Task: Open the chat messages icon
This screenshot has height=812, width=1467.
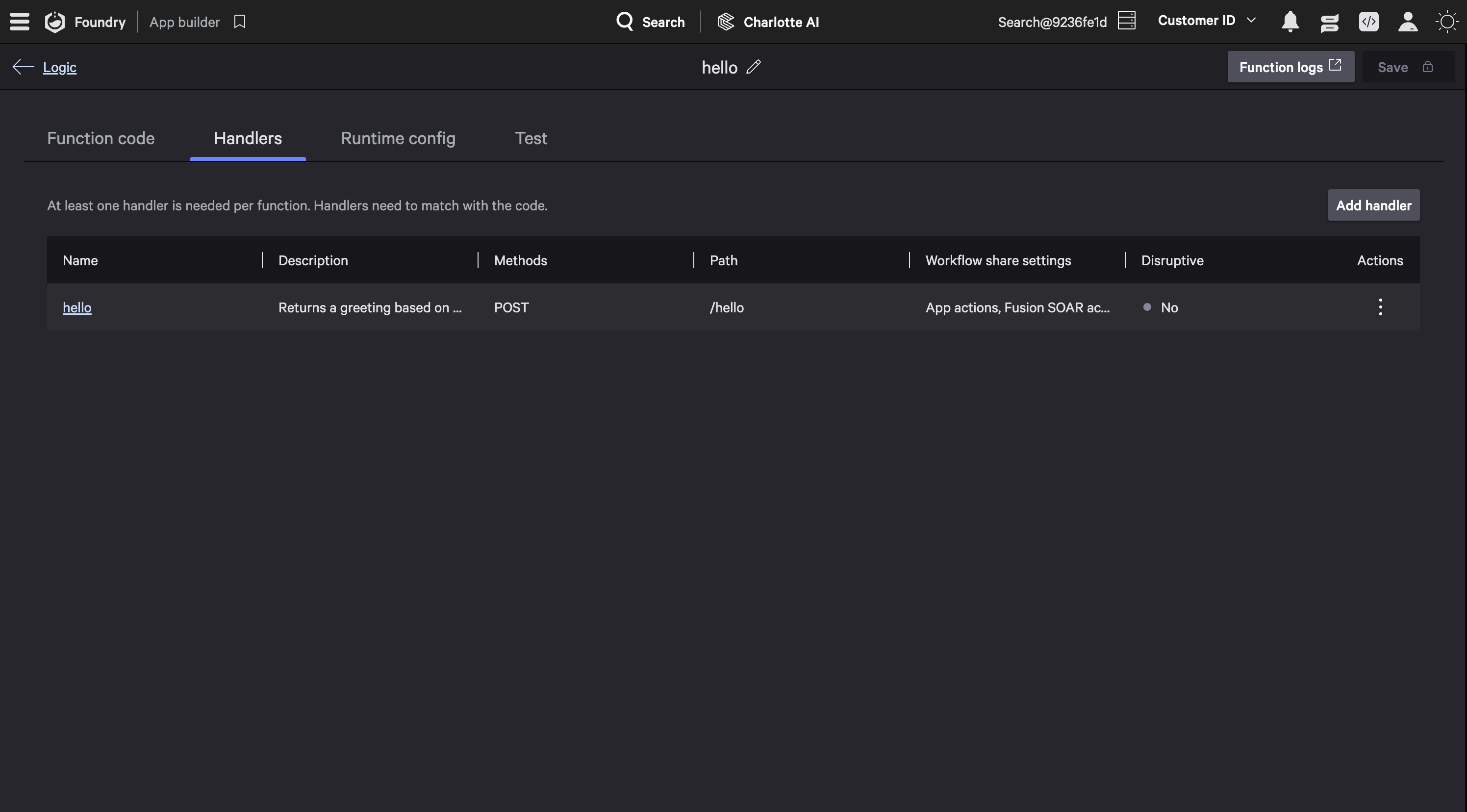Action: 1329,22
